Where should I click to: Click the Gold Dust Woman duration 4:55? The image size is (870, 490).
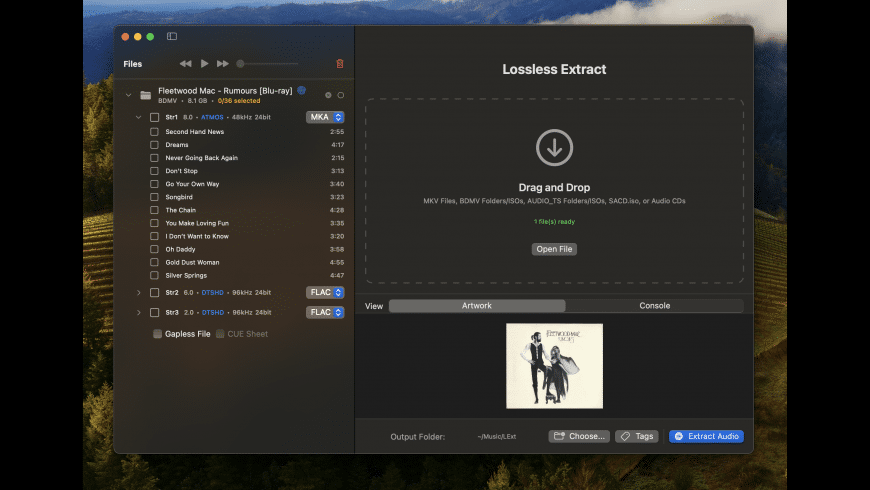coord(337,262)
